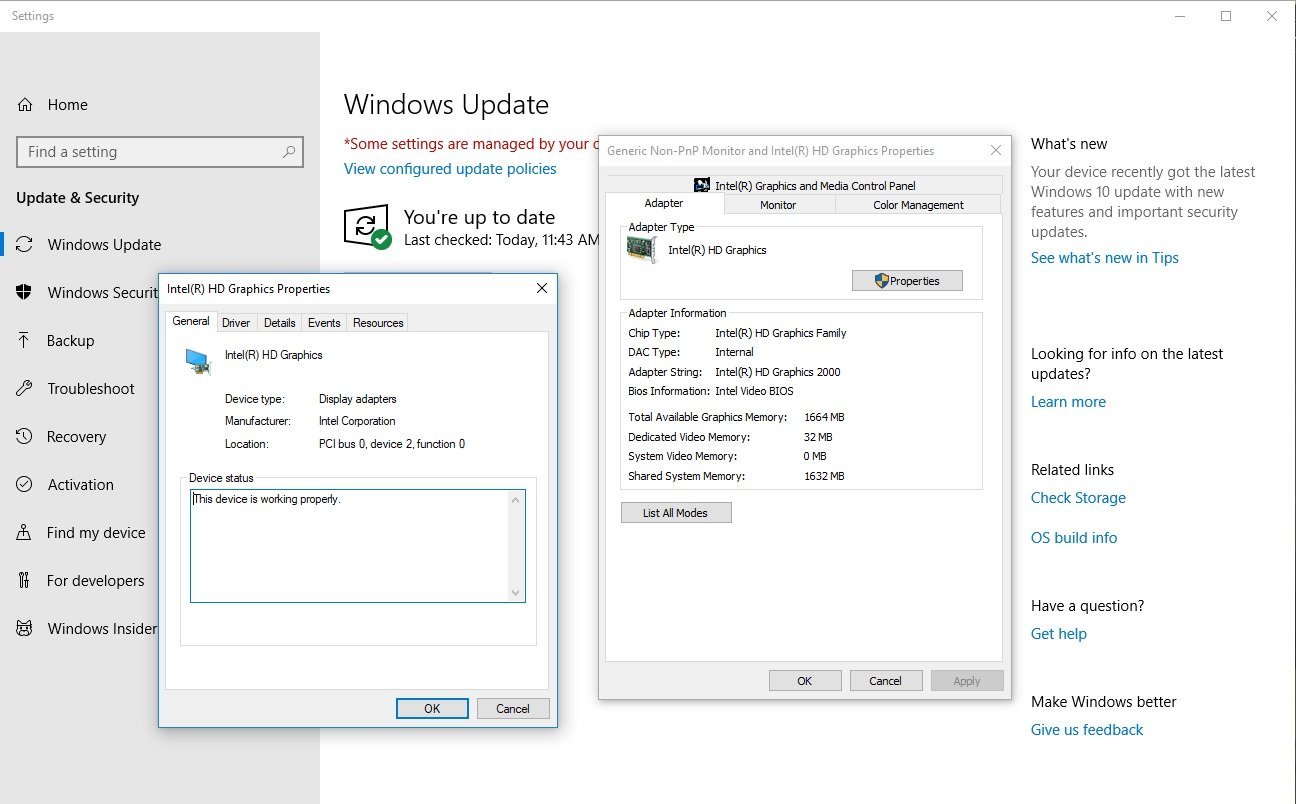1296x804 pixels.
Task: Click the Find a setting search box
Action: point(160,152)
